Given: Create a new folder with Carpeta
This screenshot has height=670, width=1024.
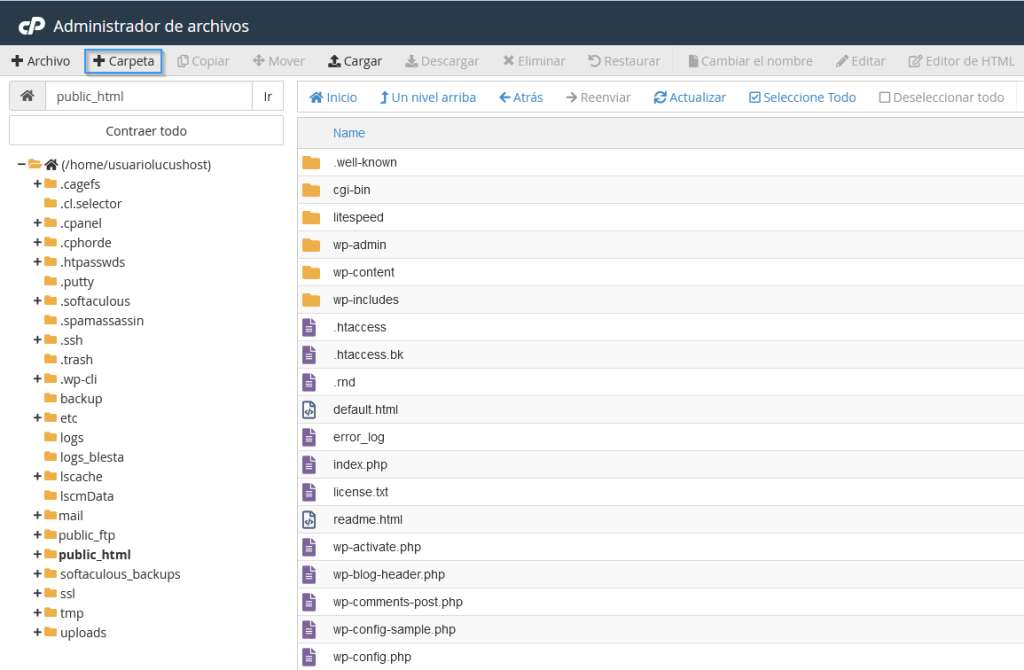Looking at the screenshot, I should 123,61.
